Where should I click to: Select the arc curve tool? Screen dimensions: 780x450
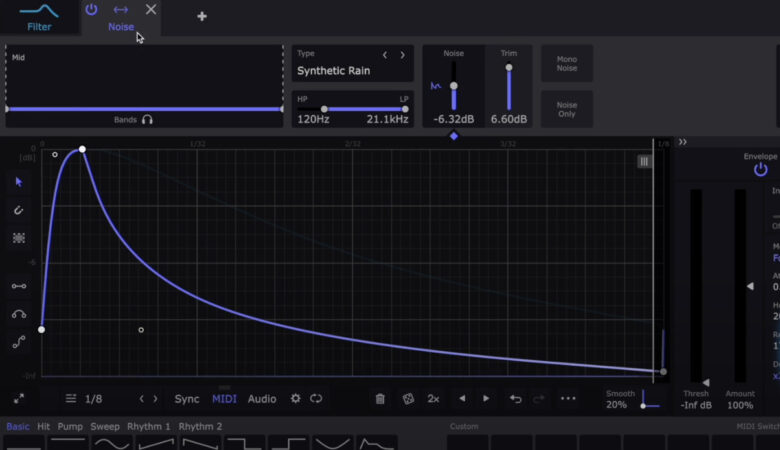click(19, 314)
